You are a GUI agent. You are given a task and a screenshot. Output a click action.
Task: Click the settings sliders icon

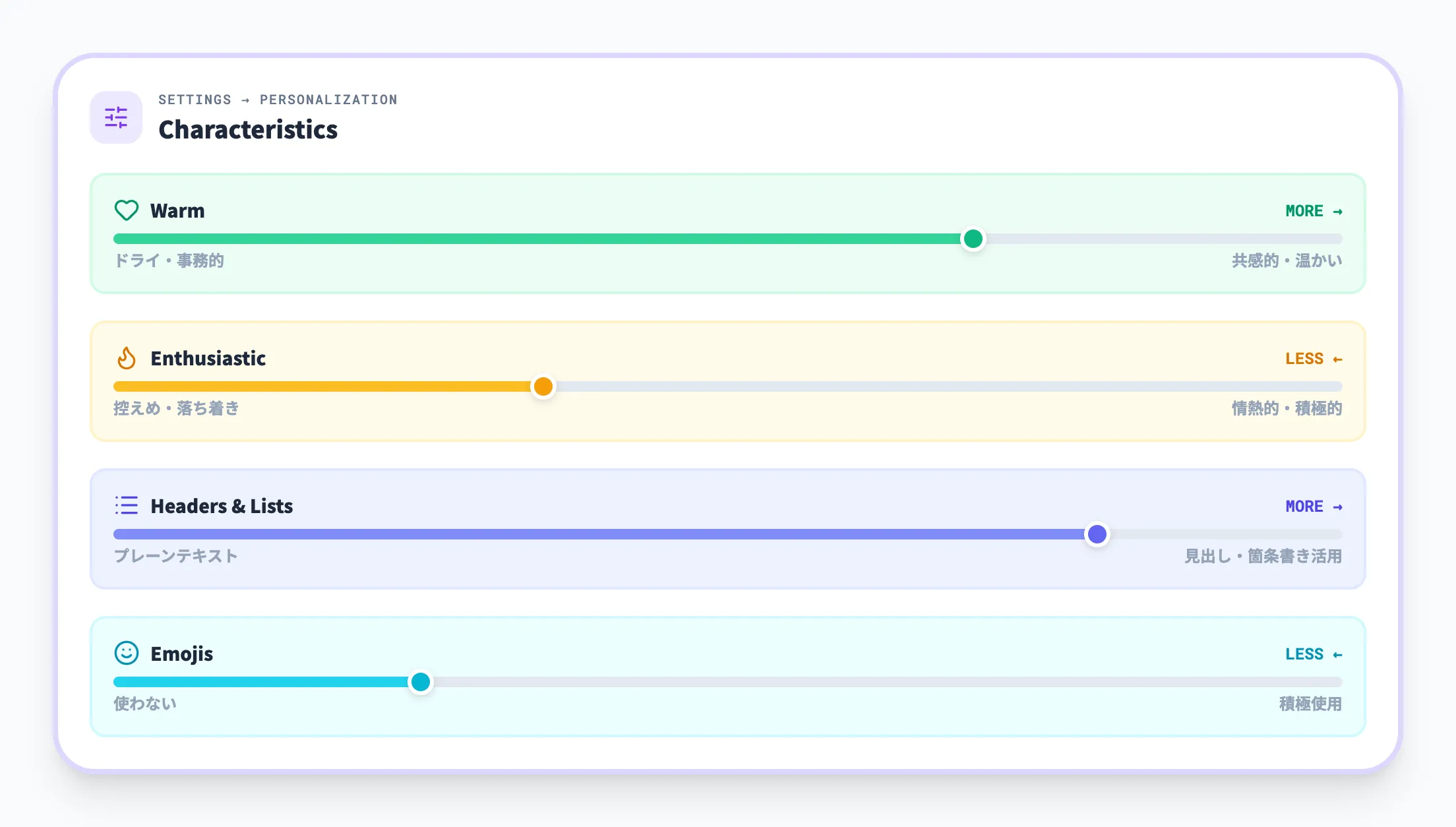(116, 117)
